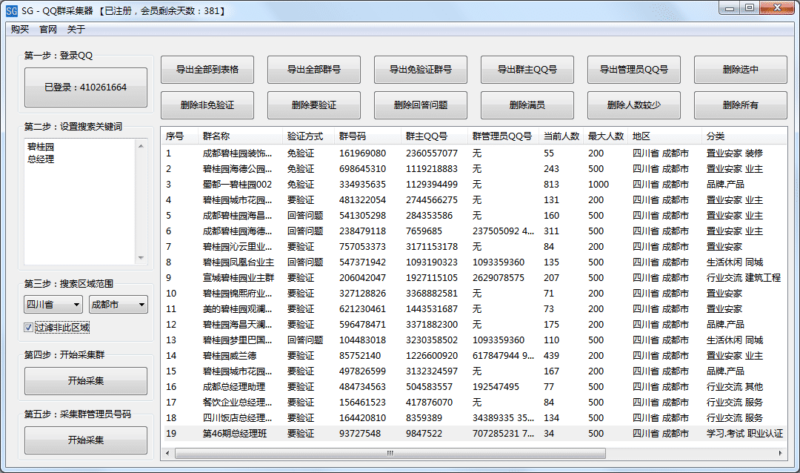Open the 四川省 province dropdown
Image resolution: width=800 pixels, height=473 pixels.
tap(53, 304)
